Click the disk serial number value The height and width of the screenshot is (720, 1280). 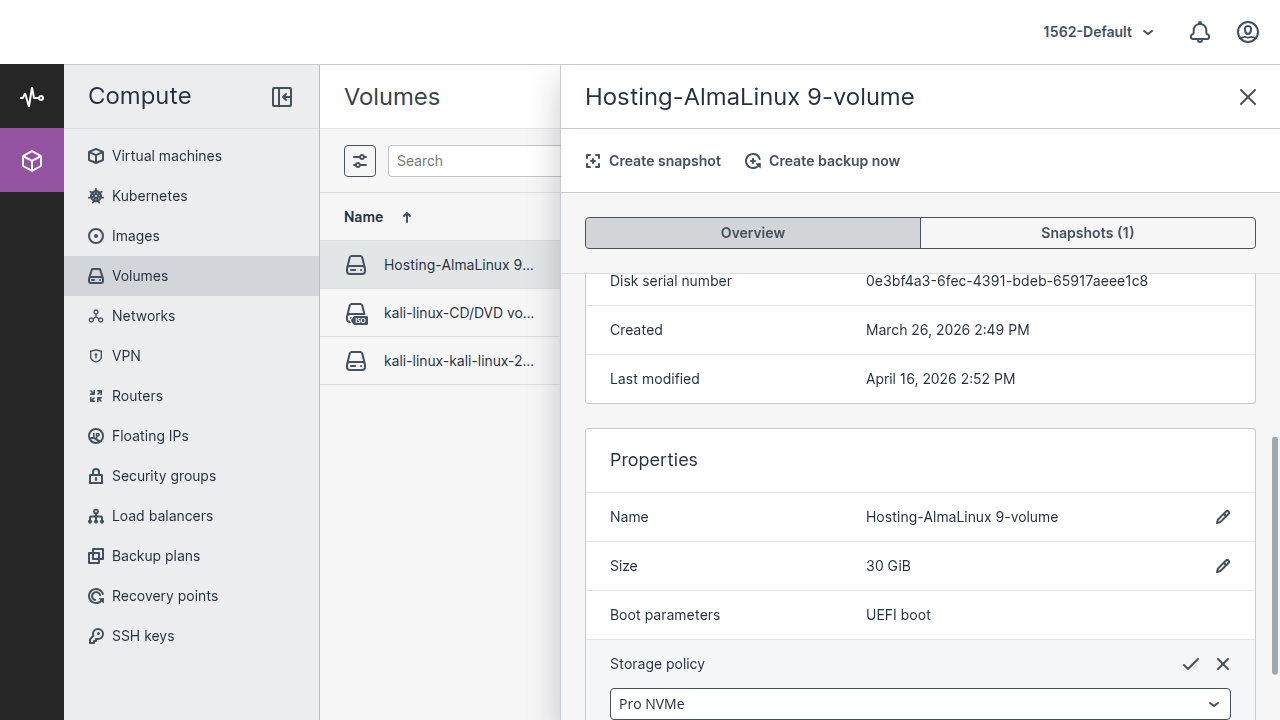coord(1007,281)
